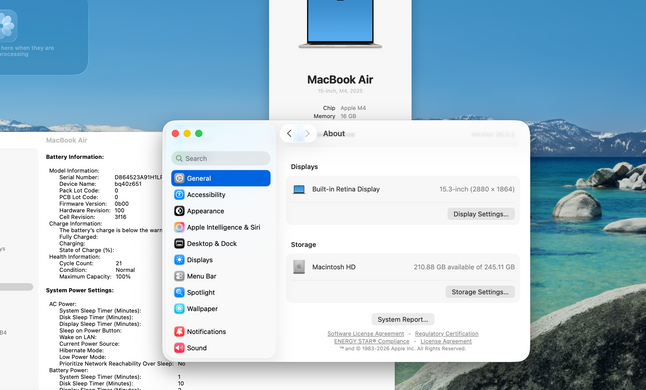Click System Power Settings heading
Viewport: 646px width, 390px height.
coord(80,290)
